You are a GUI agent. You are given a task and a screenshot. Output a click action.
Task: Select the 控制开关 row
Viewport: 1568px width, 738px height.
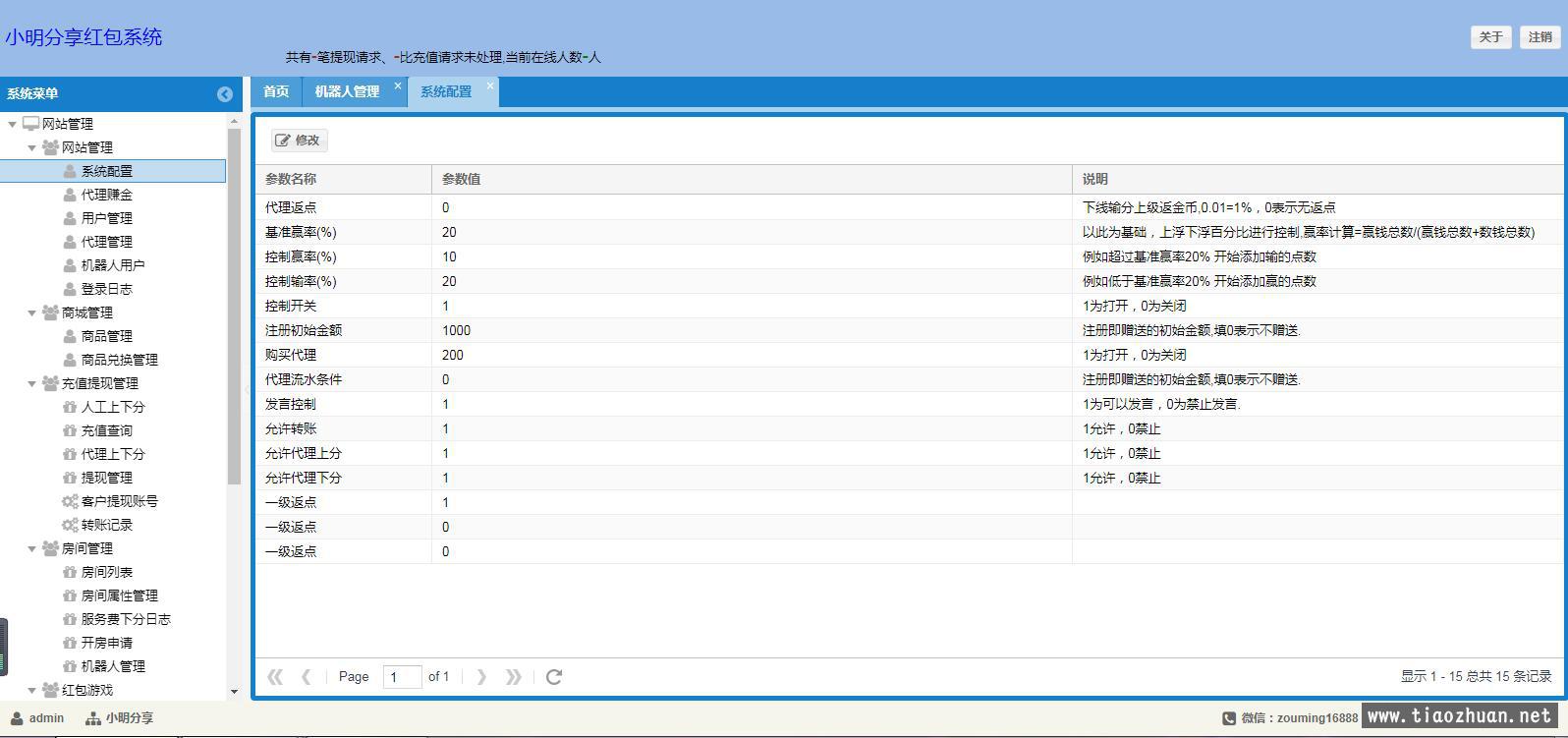pyautogui.click(x=909, y=306)
